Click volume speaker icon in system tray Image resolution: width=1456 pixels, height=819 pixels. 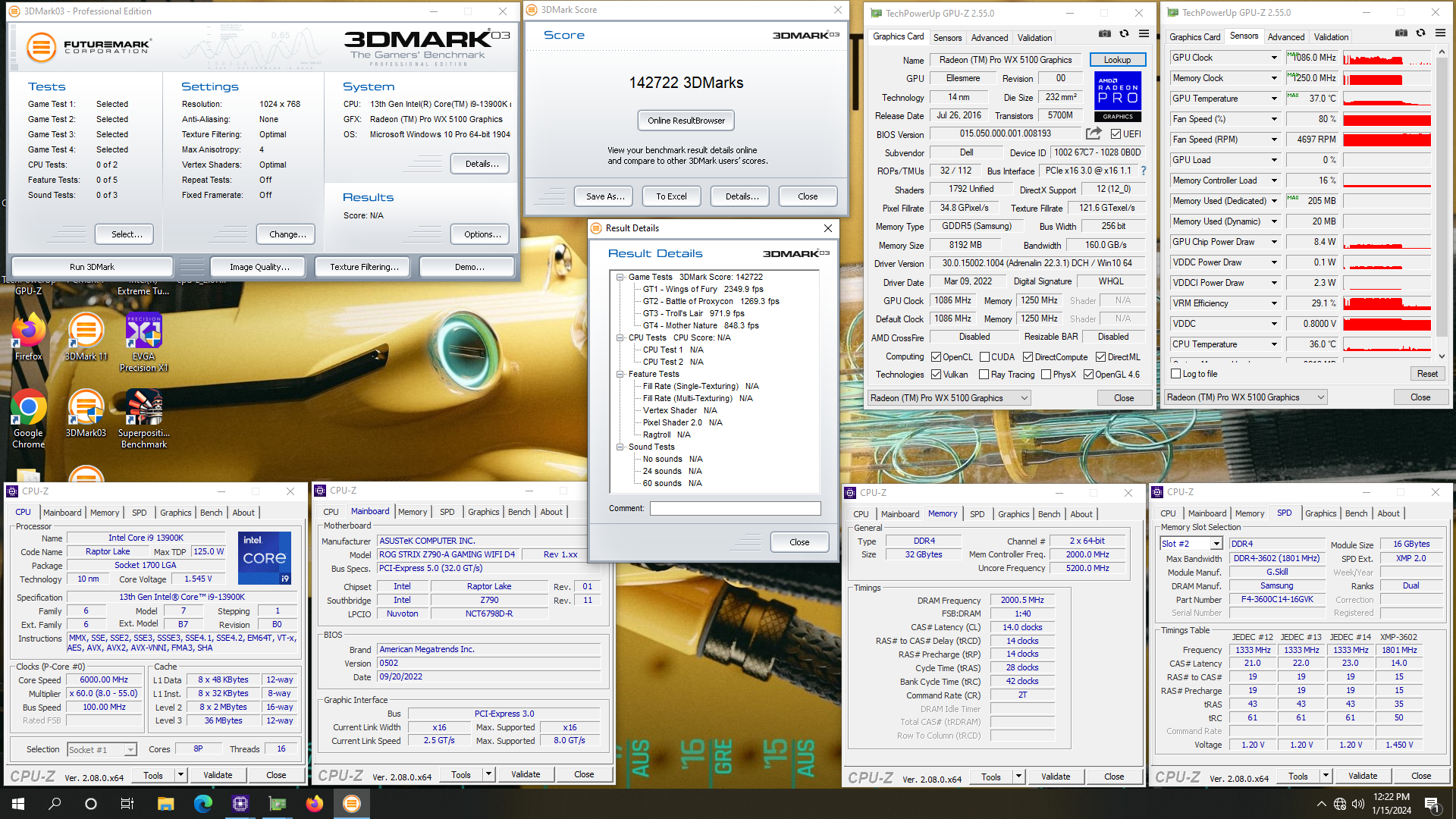(x=1358, y=804)
